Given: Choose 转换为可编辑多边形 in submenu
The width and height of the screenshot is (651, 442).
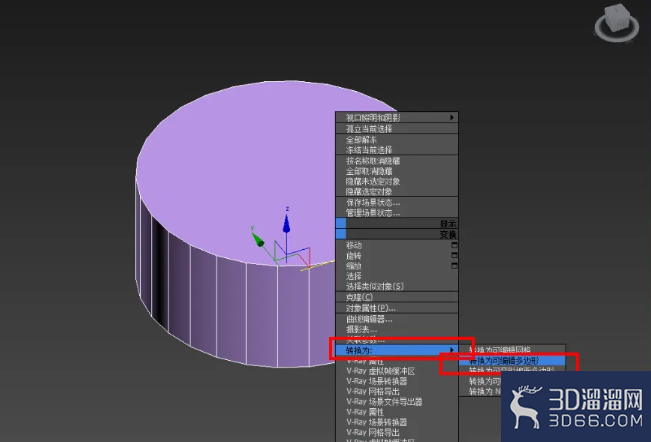Looking at the screenshot, I should (512, 360).
